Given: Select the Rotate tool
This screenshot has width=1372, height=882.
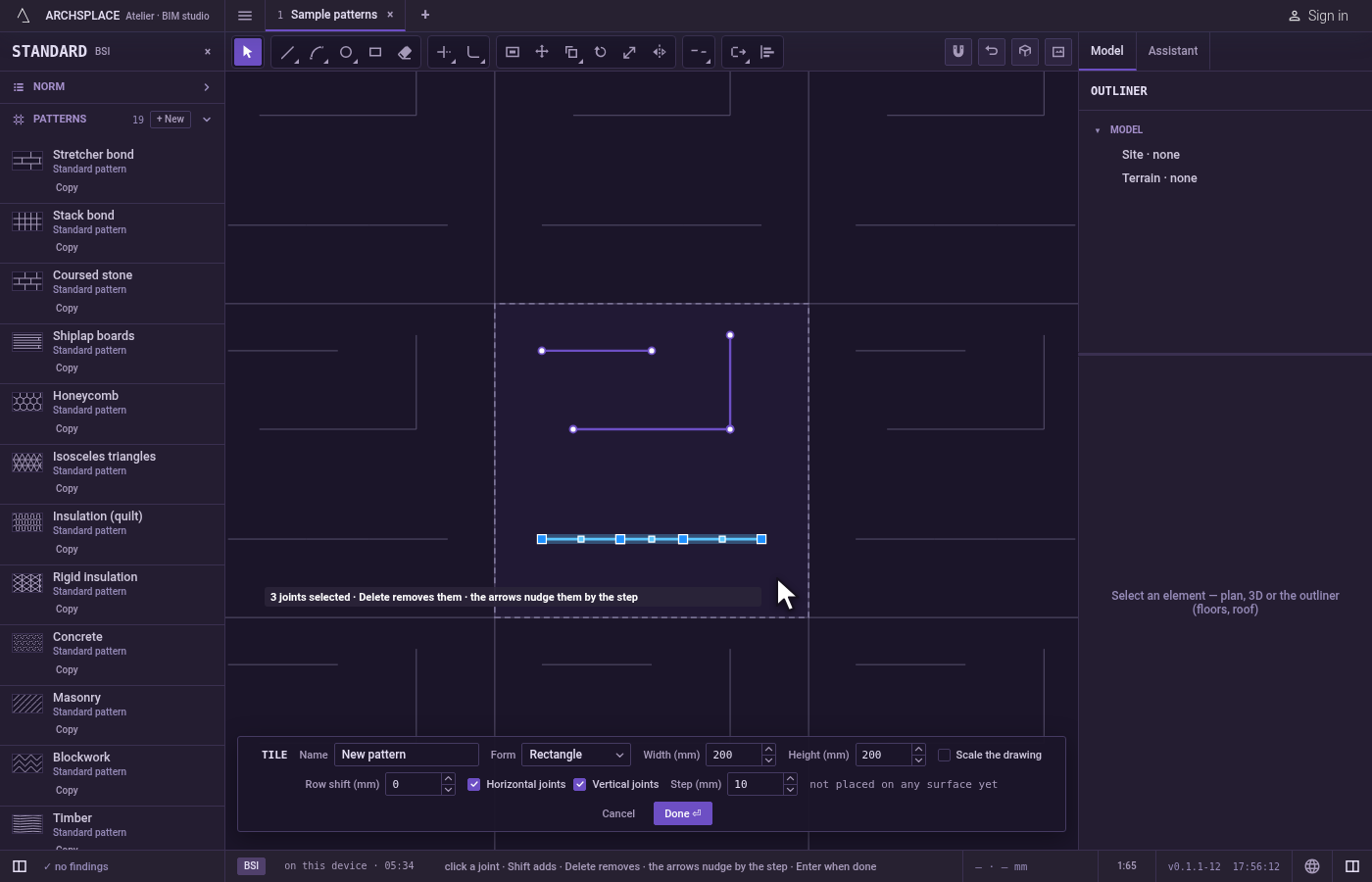Looking at the screenshot, I should (601, 52).
